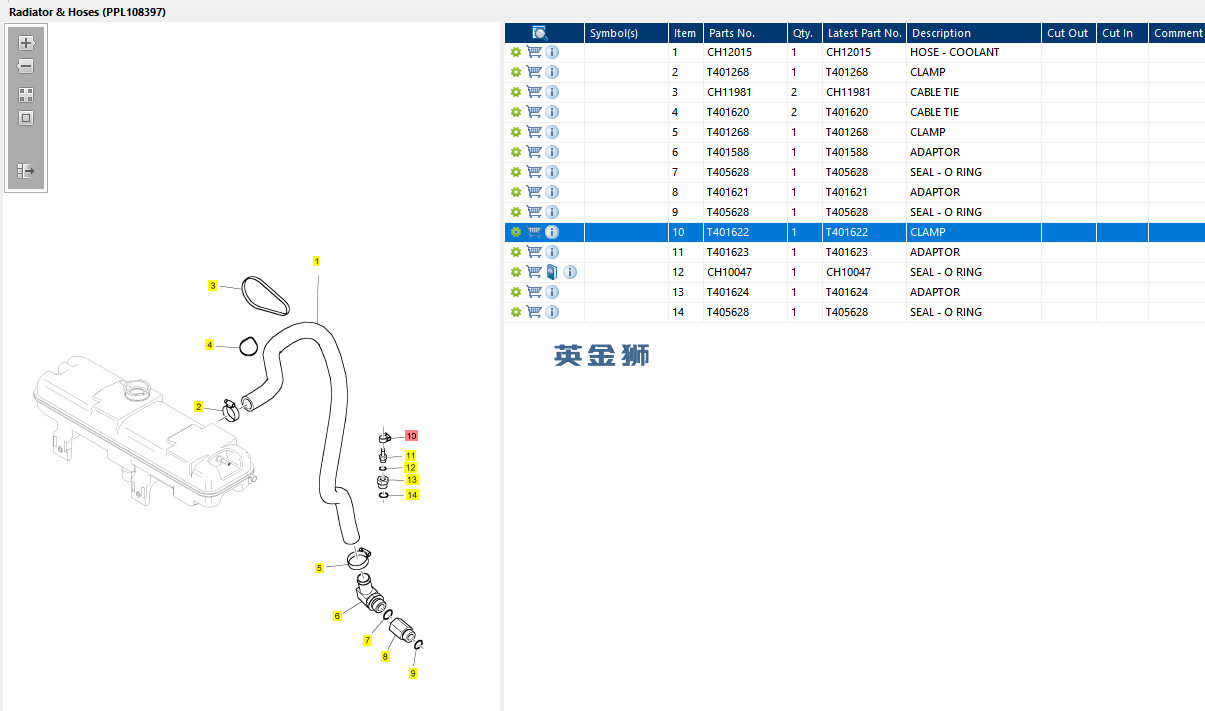Select callout 1 on the hose diagram
Viewport: 1205px width, 711px height.
coord(317,261)
